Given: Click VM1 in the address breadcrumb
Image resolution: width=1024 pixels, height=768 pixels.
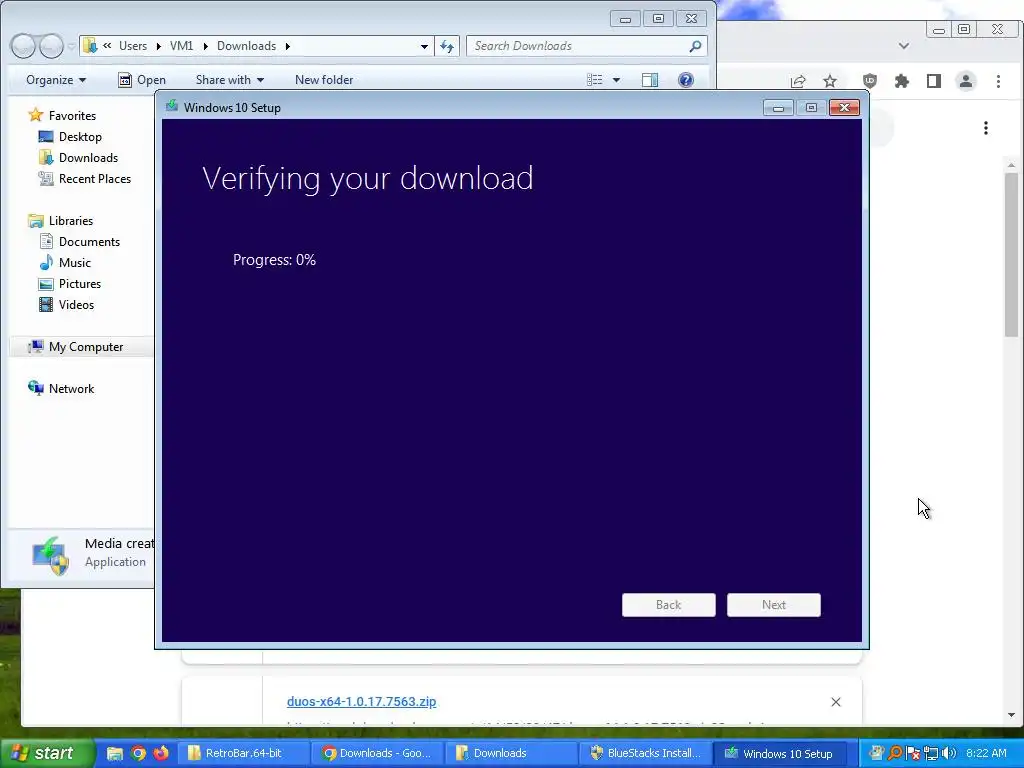Looking at the screenshot, I should pos(181,46).
